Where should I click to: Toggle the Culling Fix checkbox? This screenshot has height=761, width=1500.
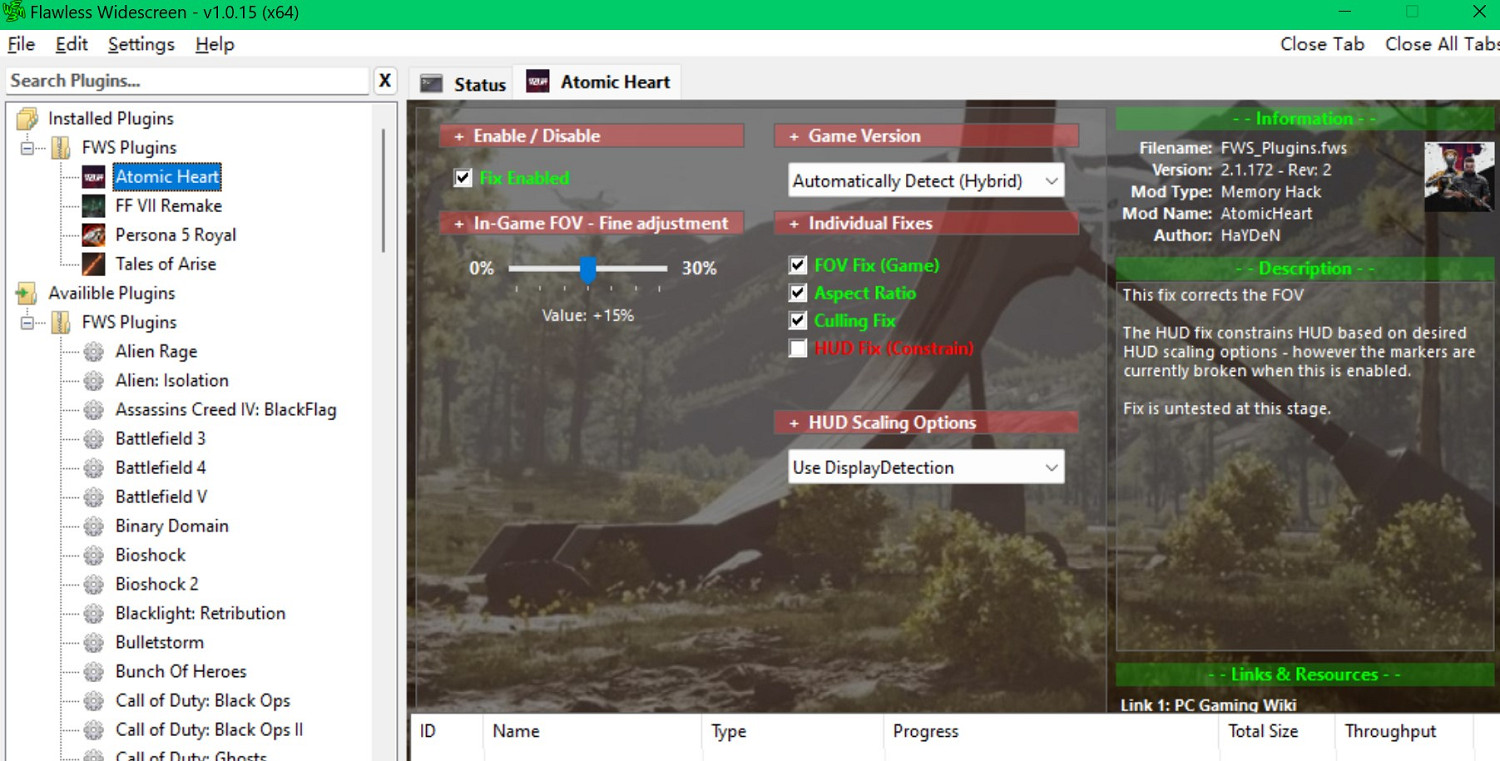(798, 321)
